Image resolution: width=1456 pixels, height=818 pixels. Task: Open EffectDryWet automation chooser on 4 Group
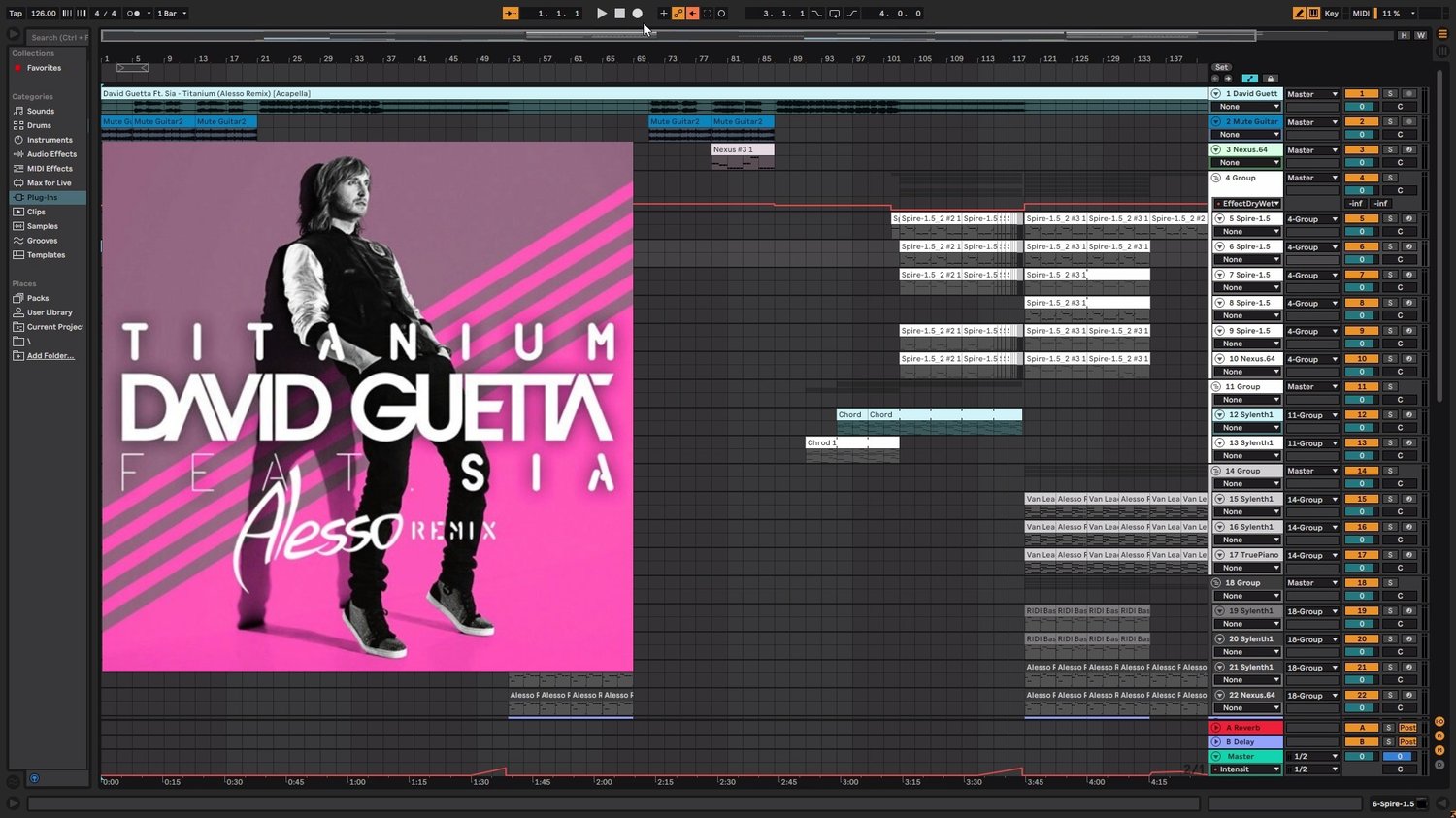tap(1247, 204)
